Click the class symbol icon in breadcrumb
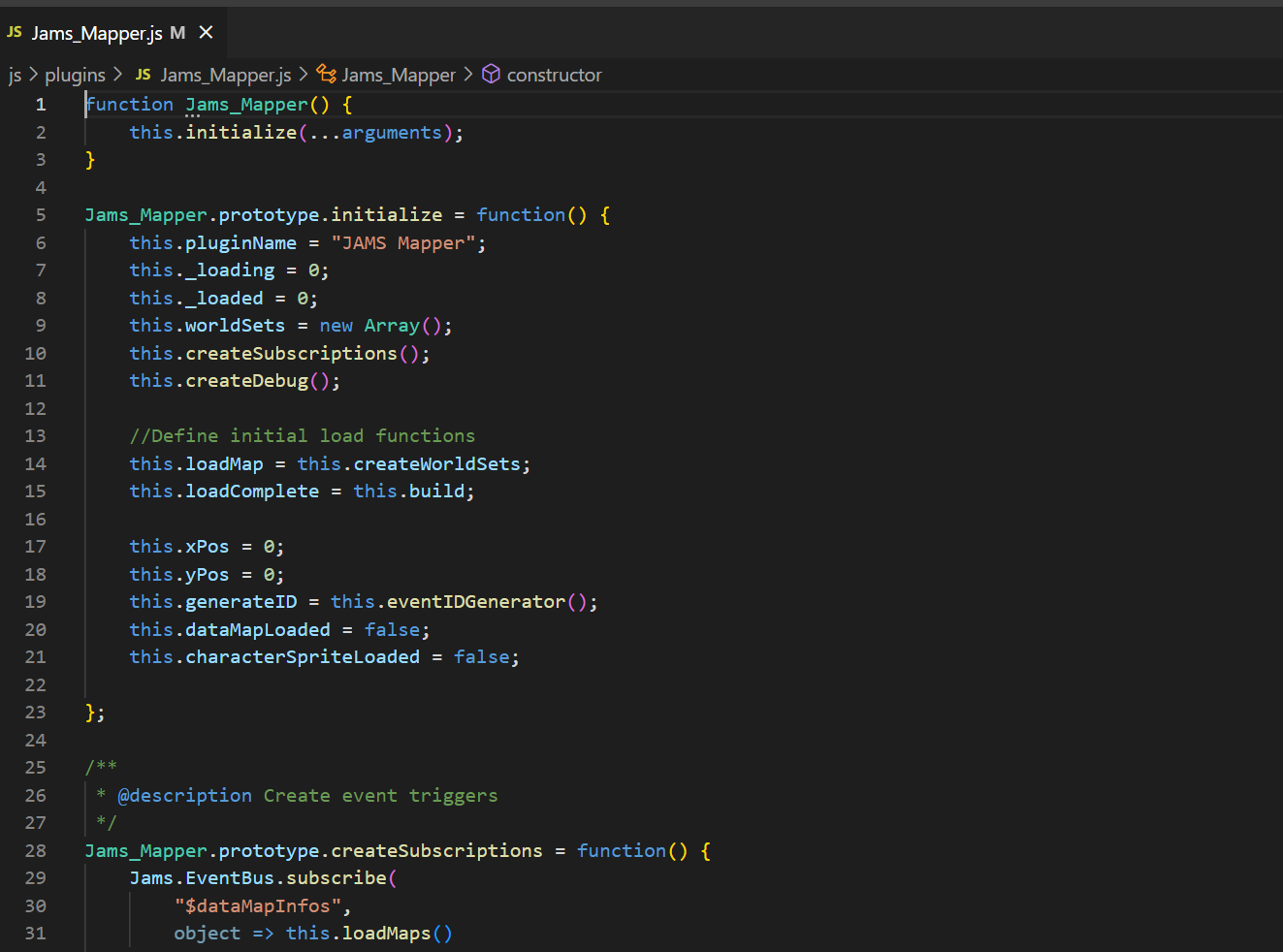 [x=327, y=75]
